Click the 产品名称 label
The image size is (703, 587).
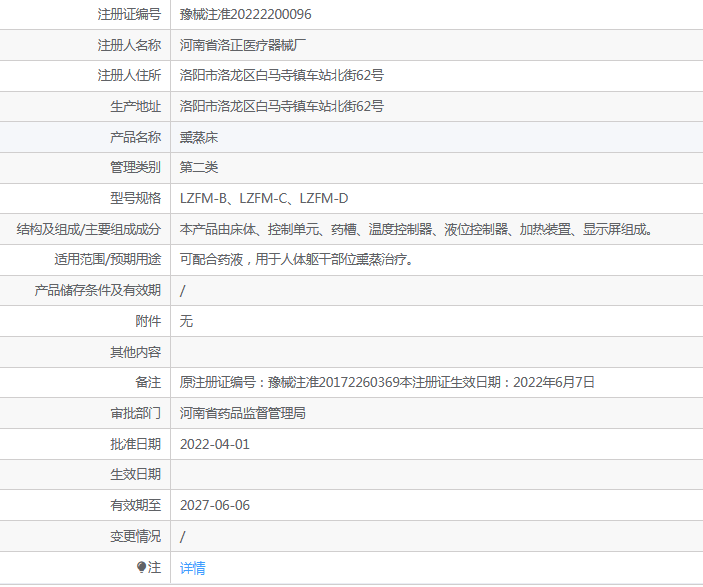(x=135, y=137)
